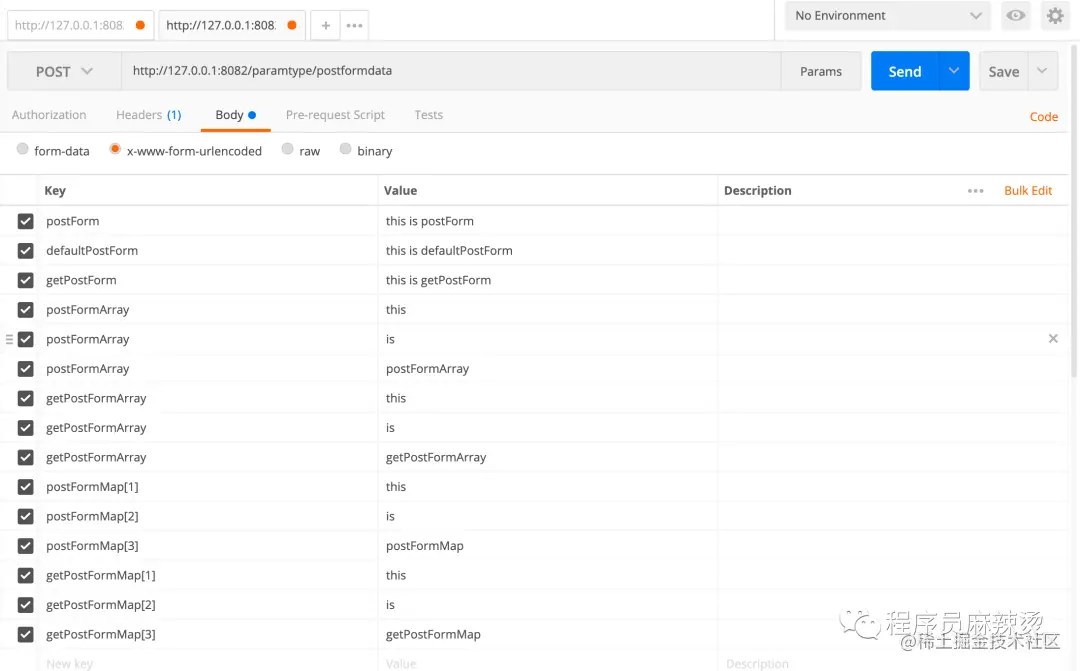Click the Bulk Edit link
This screenshot has height=671, width=1080.
(x=1028, y=191)
